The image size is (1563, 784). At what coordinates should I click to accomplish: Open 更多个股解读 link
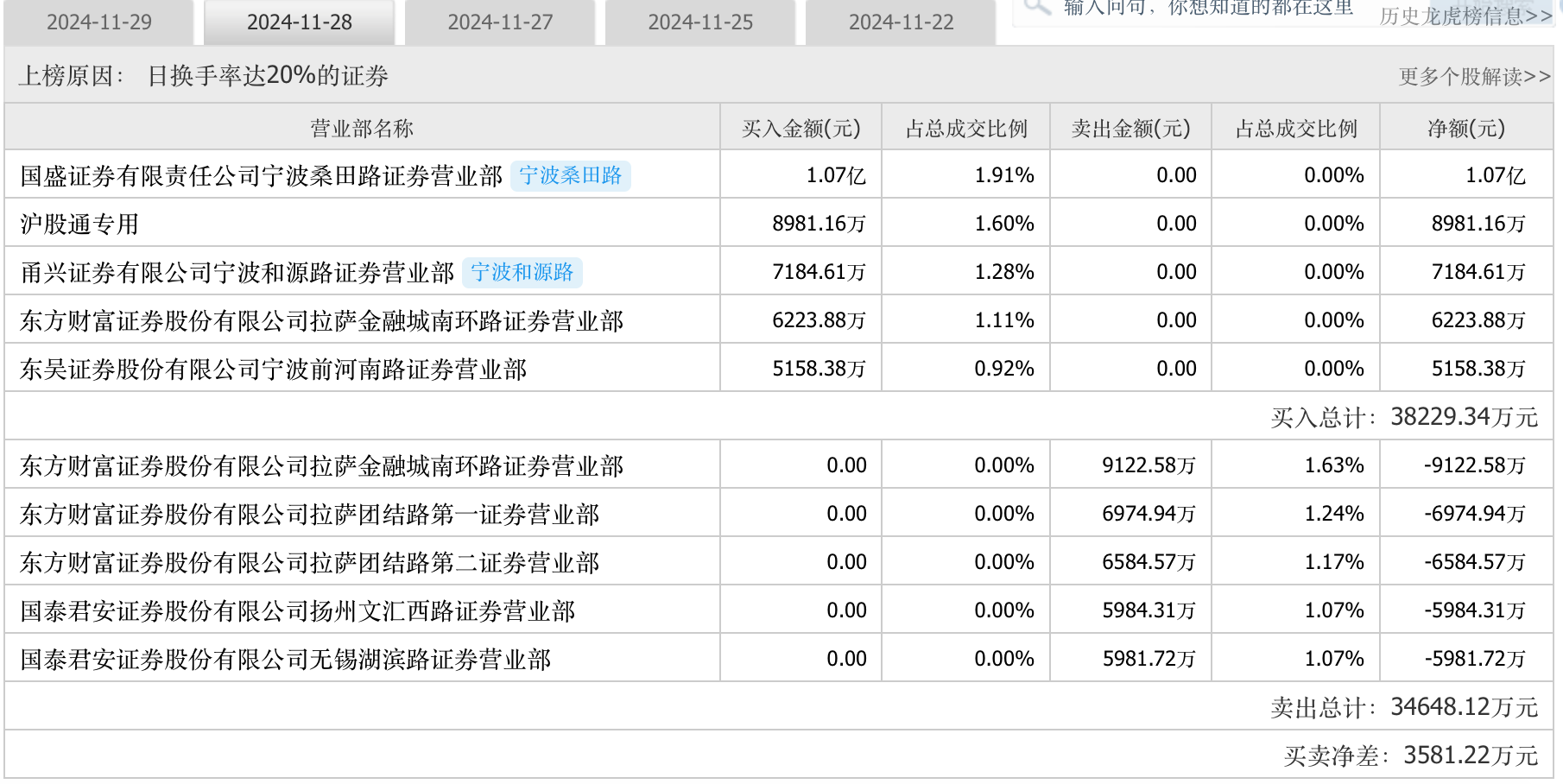pyautogui.click(x=1475, y=77)
